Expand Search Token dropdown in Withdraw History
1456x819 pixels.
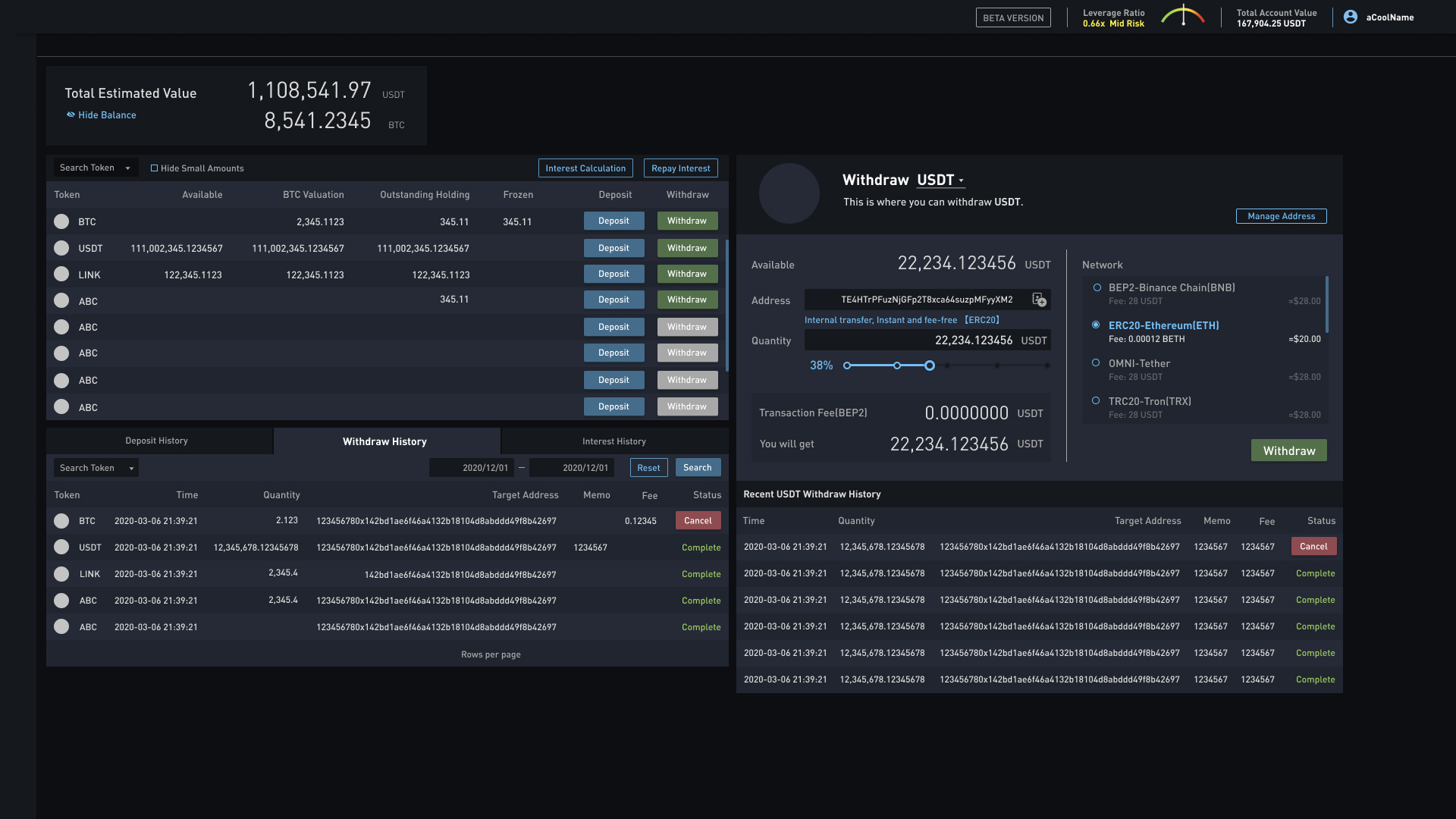point(95,468)
